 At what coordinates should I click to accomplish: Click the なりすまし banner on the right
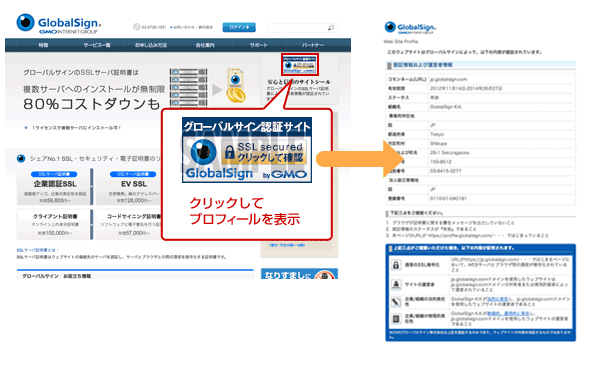299,273
